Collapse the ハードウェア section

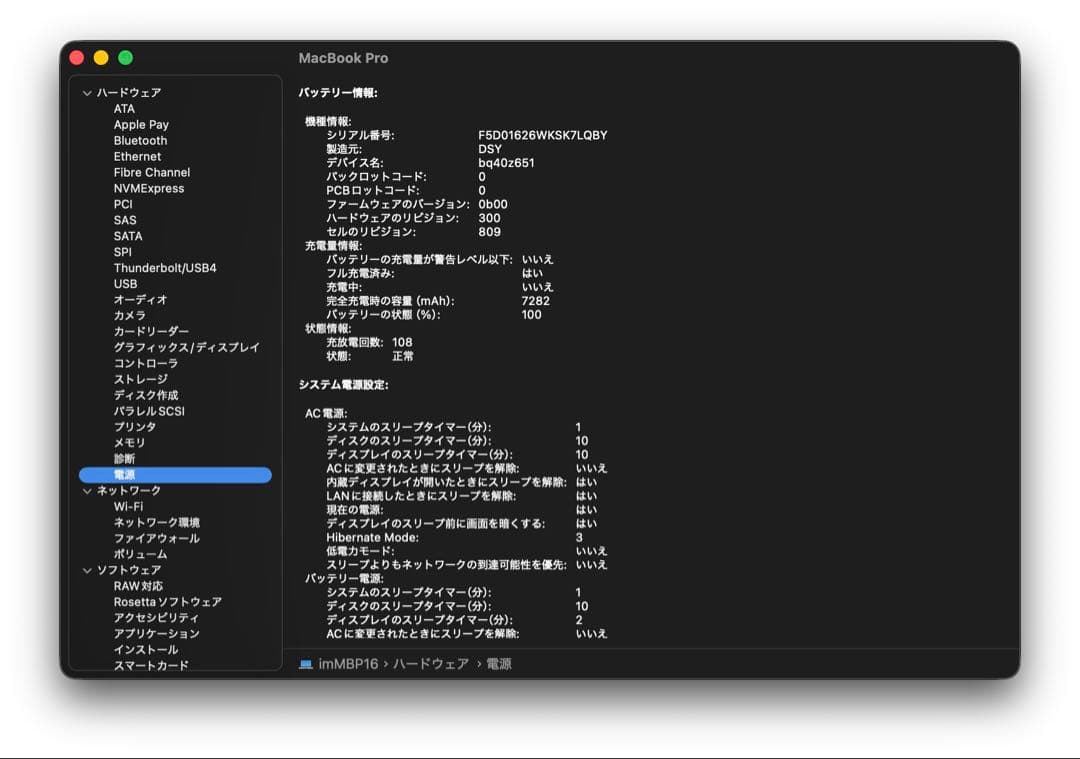[86, 92]
